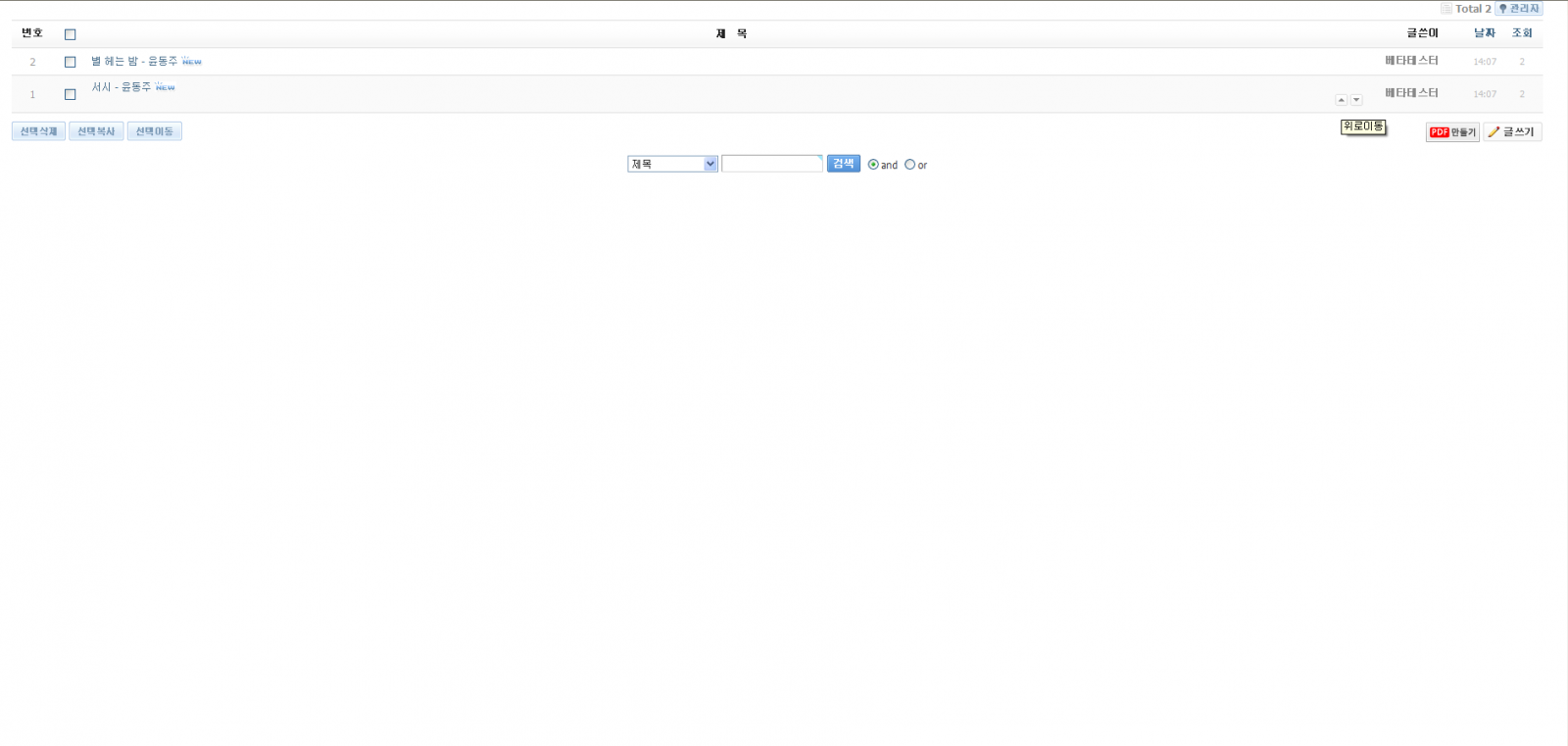Sort by the 조회 column header
Viewport: 1568px width, 746px height.
(x=1522, y=33)
